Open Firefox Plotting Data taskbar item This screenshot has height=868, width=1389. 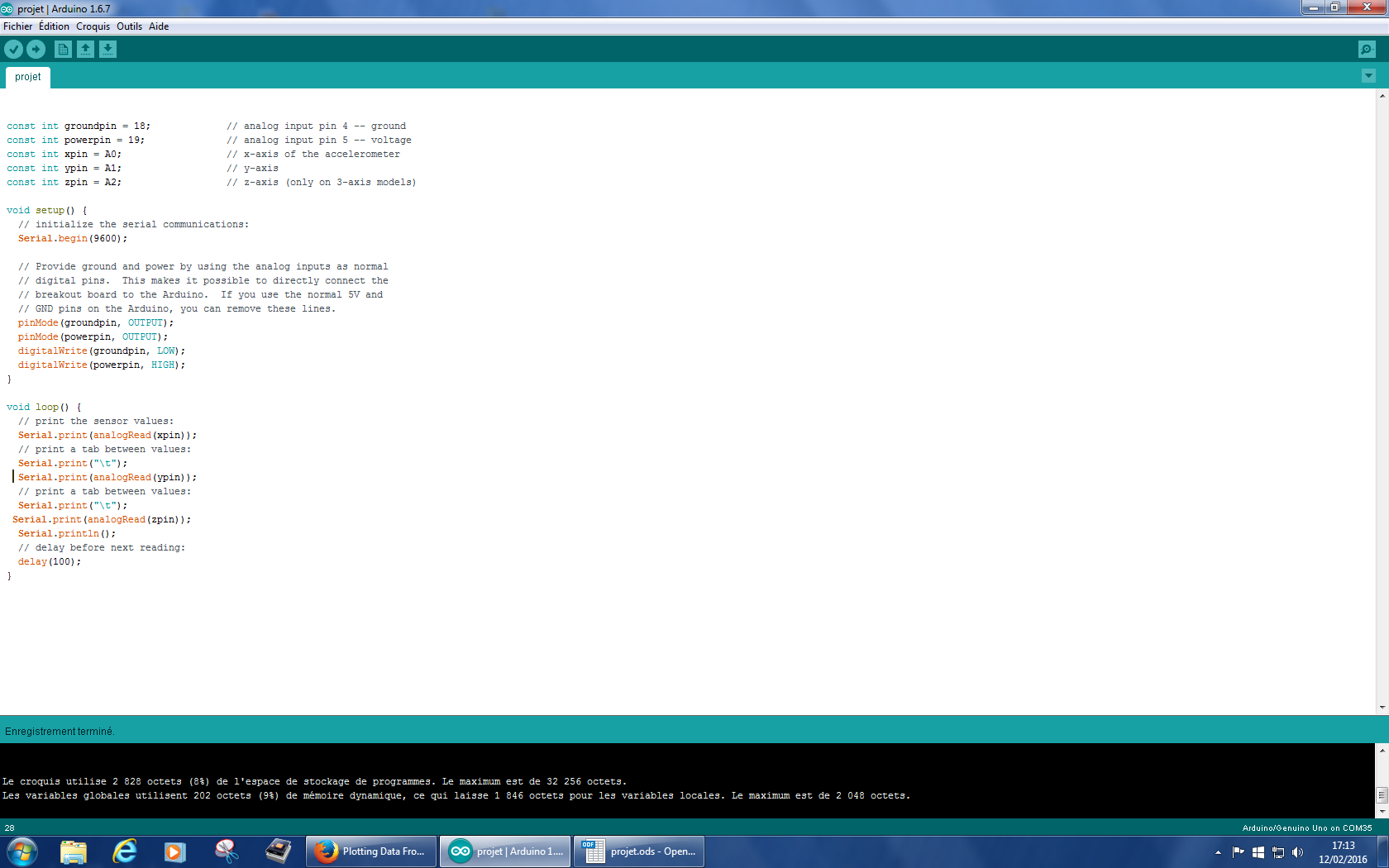(371, 851)
